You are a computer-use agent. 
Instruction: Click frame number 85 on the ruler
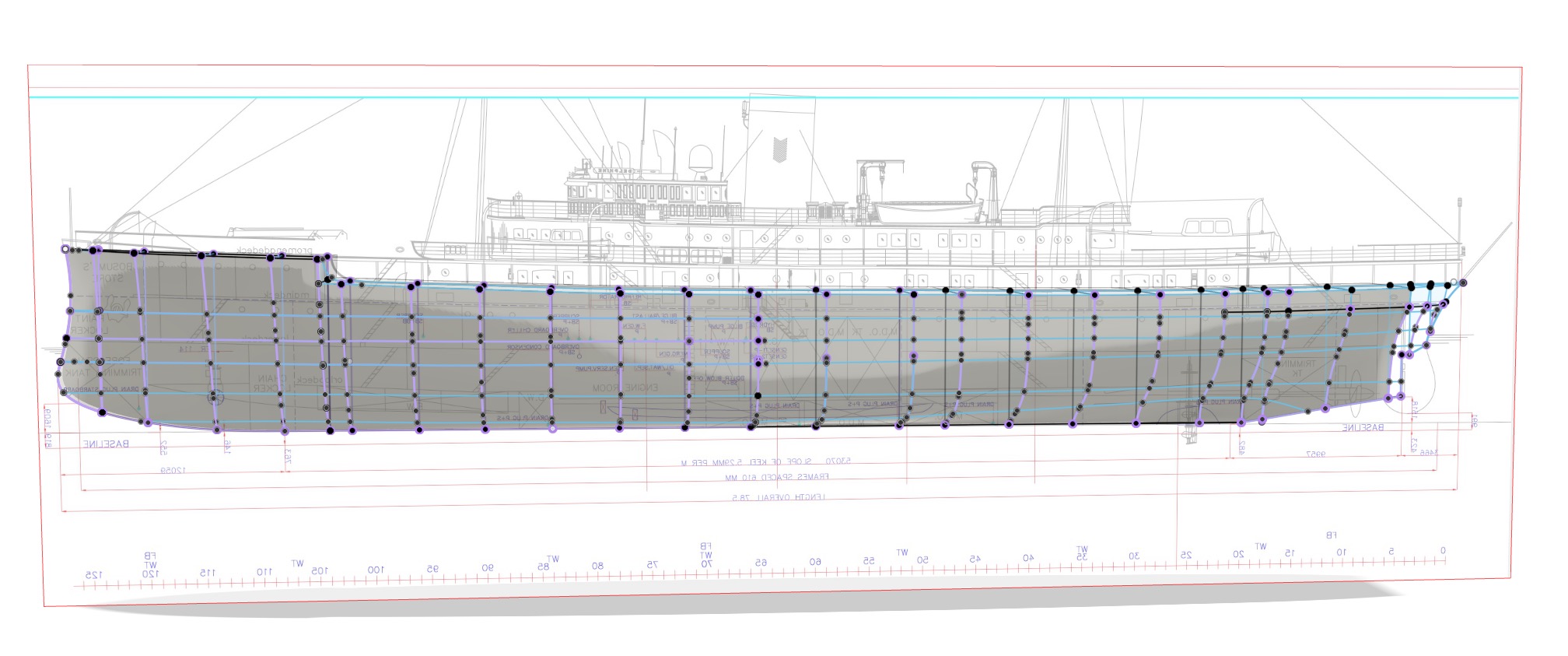point(544,567)
